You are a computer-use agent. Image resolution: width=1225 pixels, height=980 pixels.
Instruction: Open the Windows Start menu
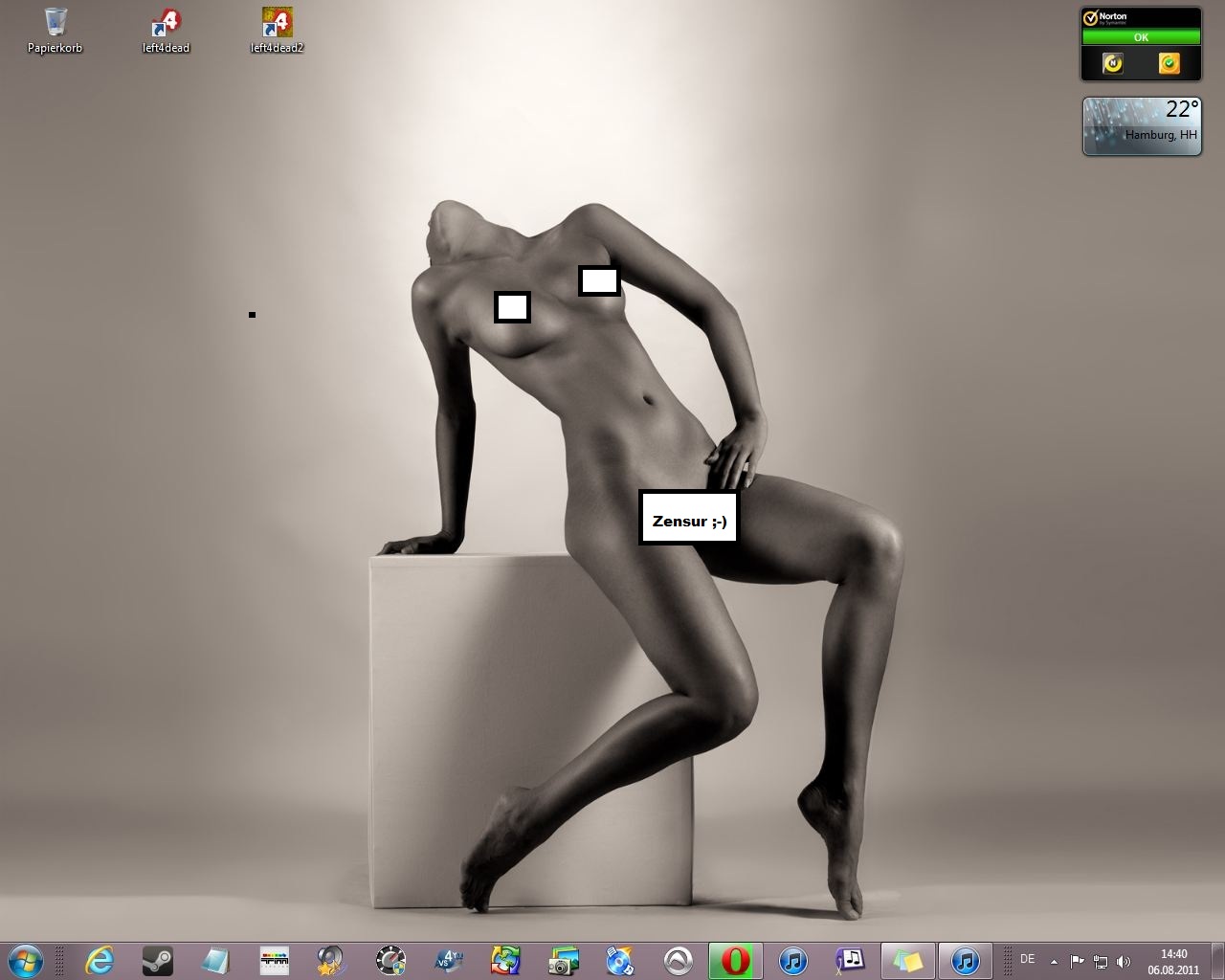[x=26, y=960]
